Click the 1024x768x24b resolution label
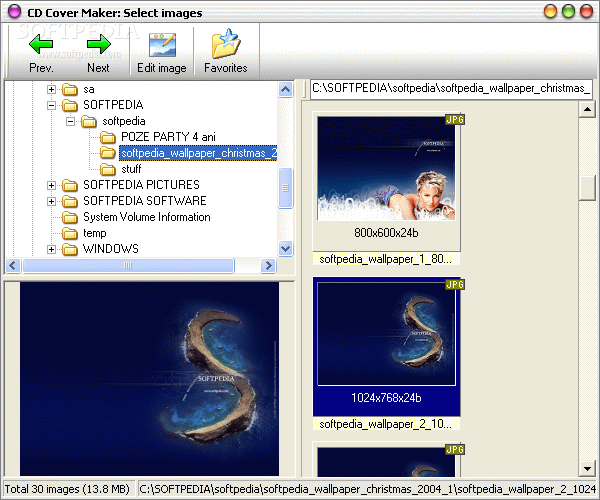The image size is (600, 500). [x=386, y=398]
